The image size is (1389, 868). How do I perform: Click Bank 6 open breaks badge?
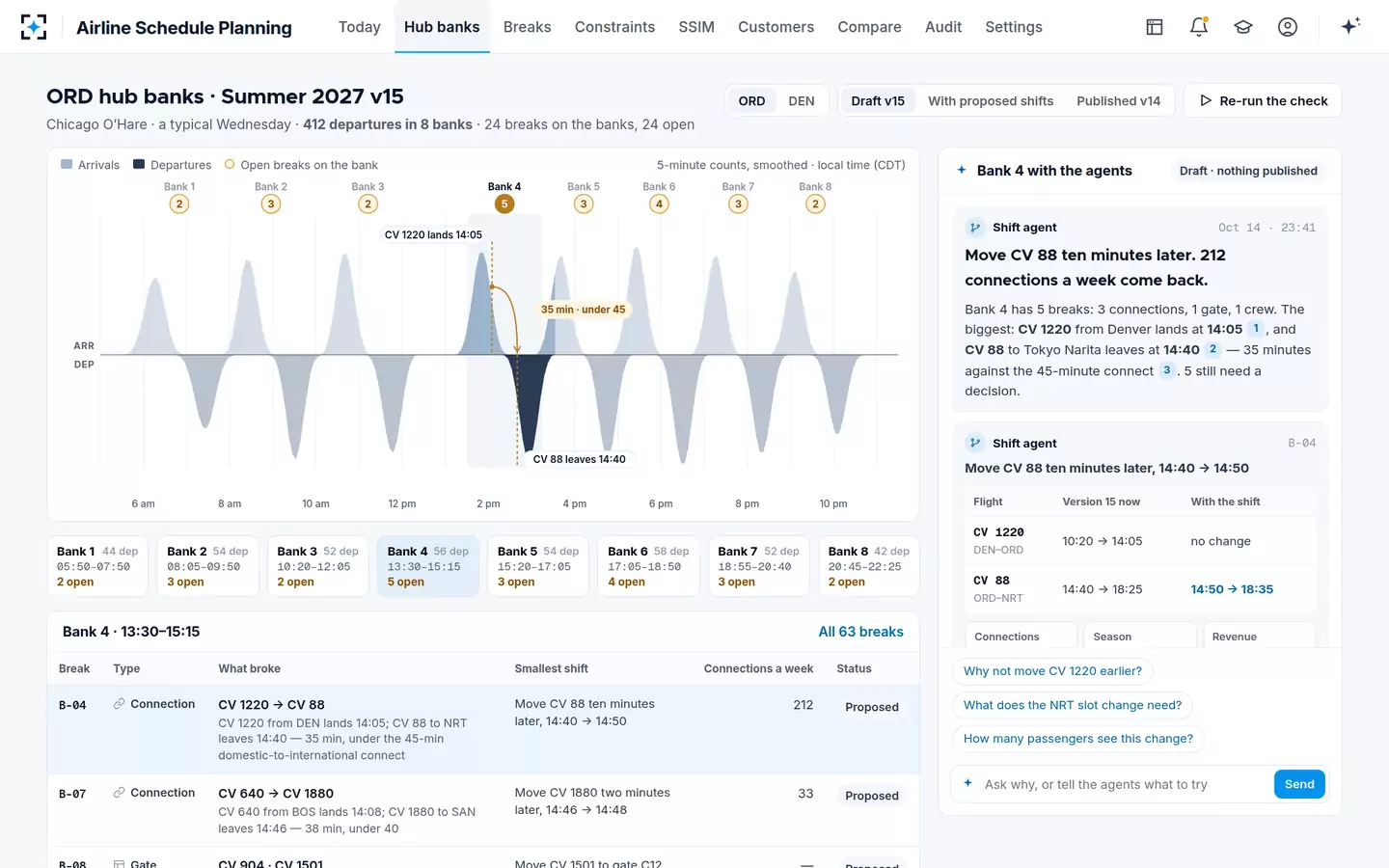[659, 203]
